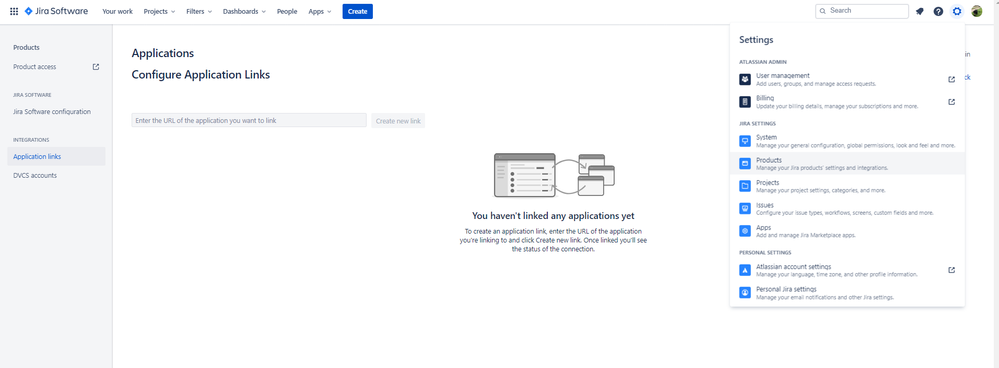Click the Issues settings icon
Viewport: 999px width, 368px height.
745,209
